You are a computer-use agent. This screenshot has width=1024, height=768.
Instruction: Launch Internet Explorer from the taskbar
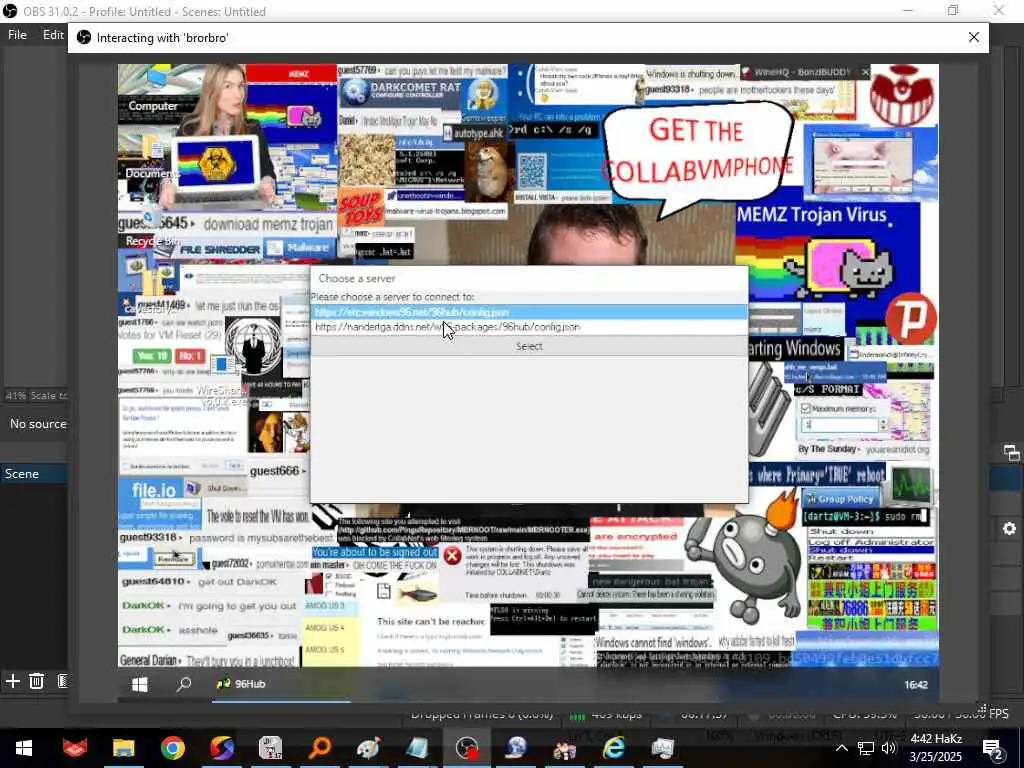pyautogui.click(x=614, y=748)
